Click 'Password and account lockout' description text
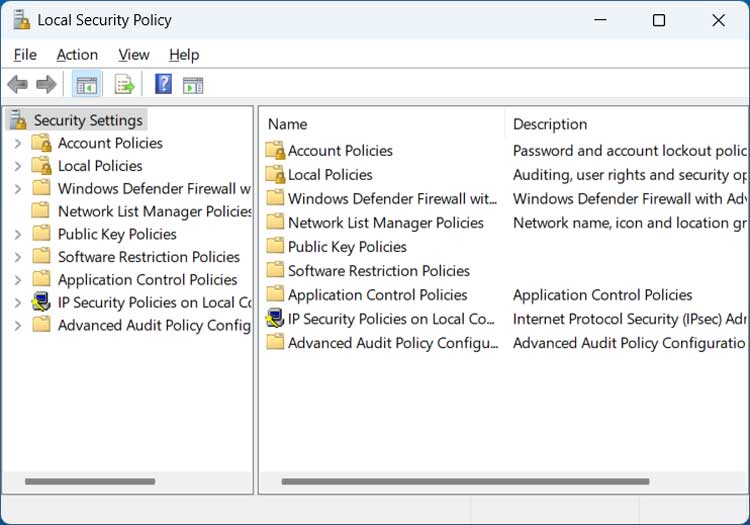The width and height of the screenshot is (750, 525). tap(630, 151)
